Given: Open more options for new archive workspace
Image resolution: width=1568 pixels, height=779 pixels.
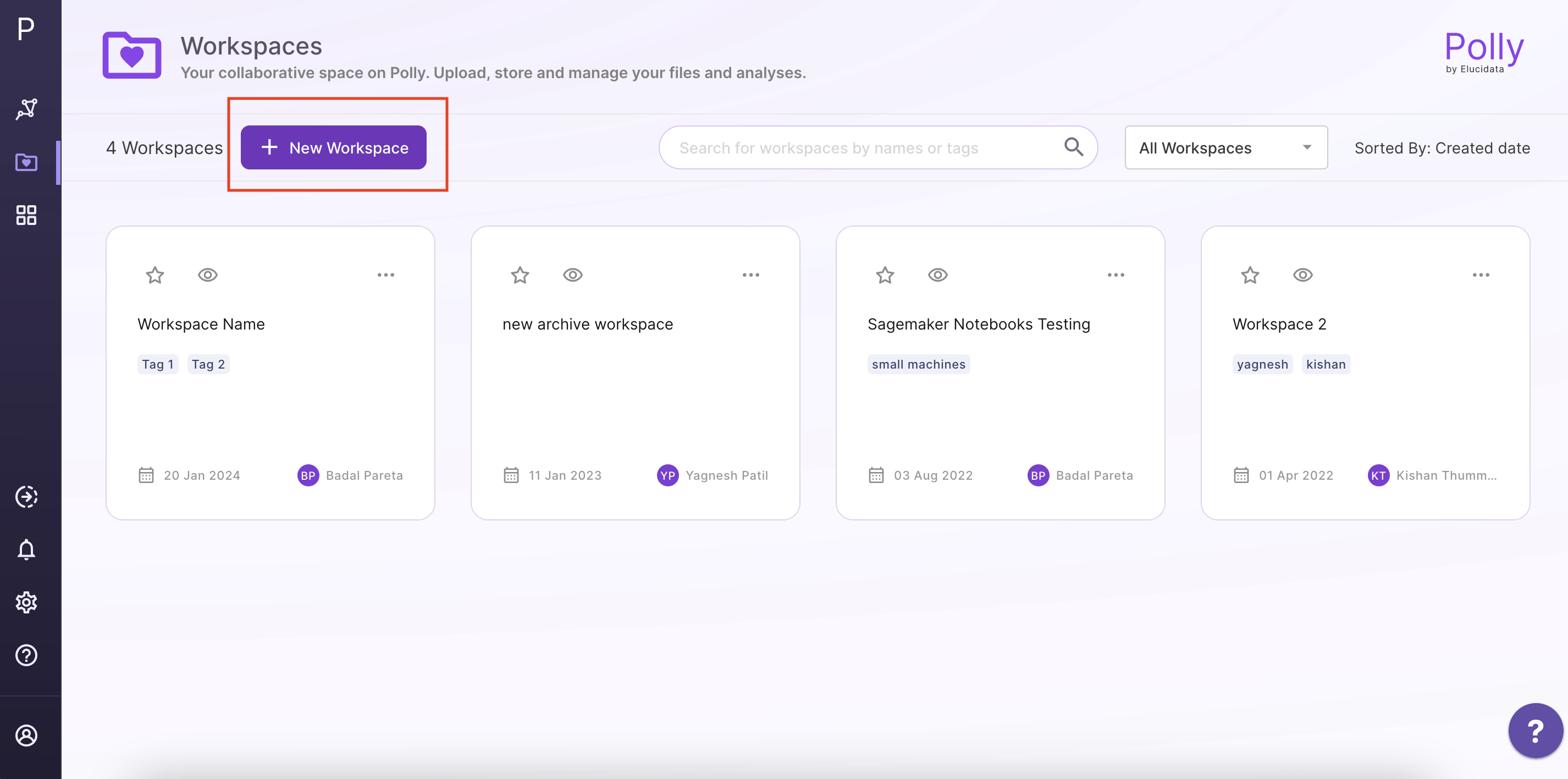Looking at the screenshot, I should (x=750, y=275).
